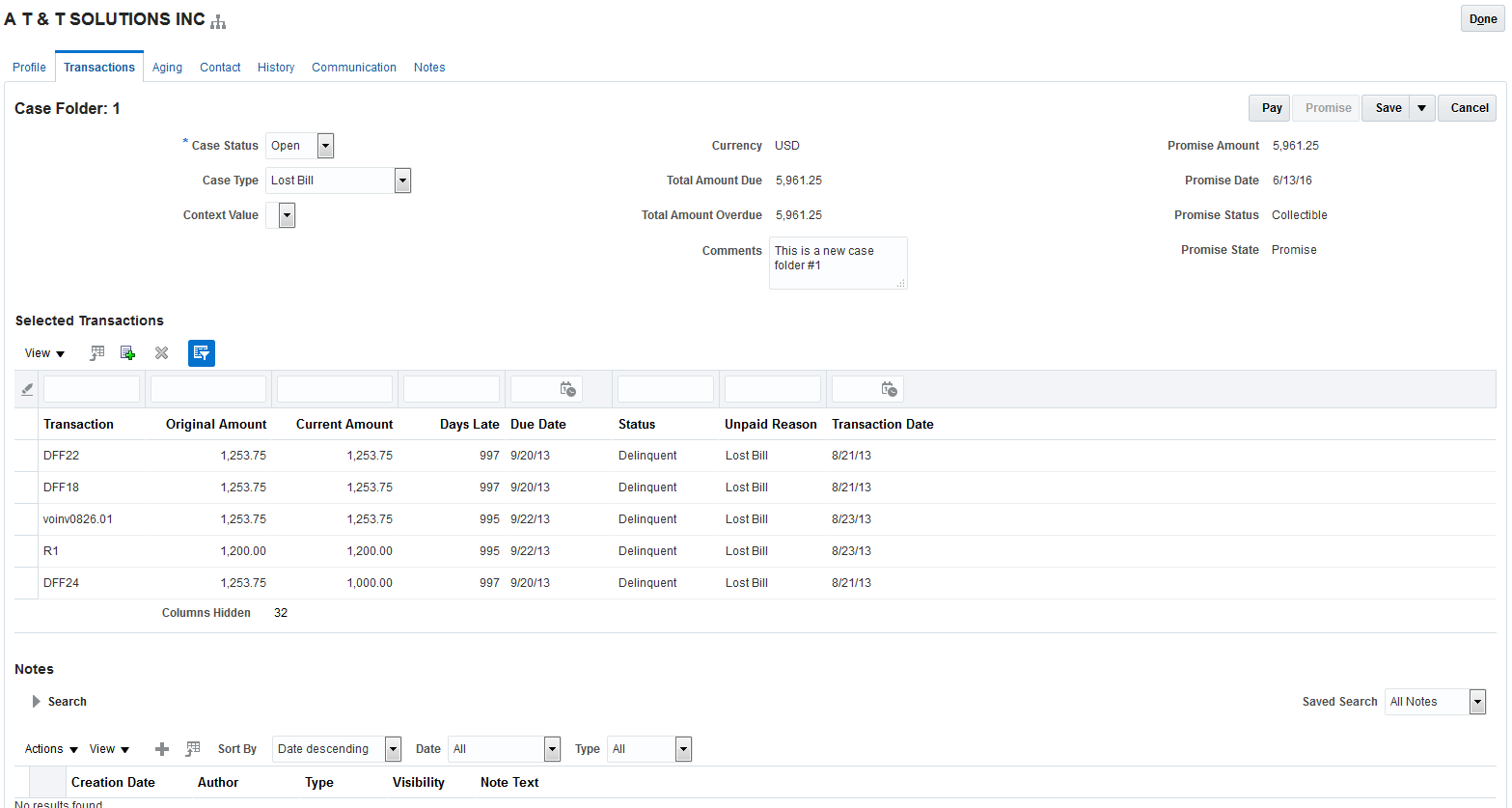This screenshot has height=808, width=1512.
Task: Click the 1,000.00 current amount cell
Action: (x=370, y=583)
